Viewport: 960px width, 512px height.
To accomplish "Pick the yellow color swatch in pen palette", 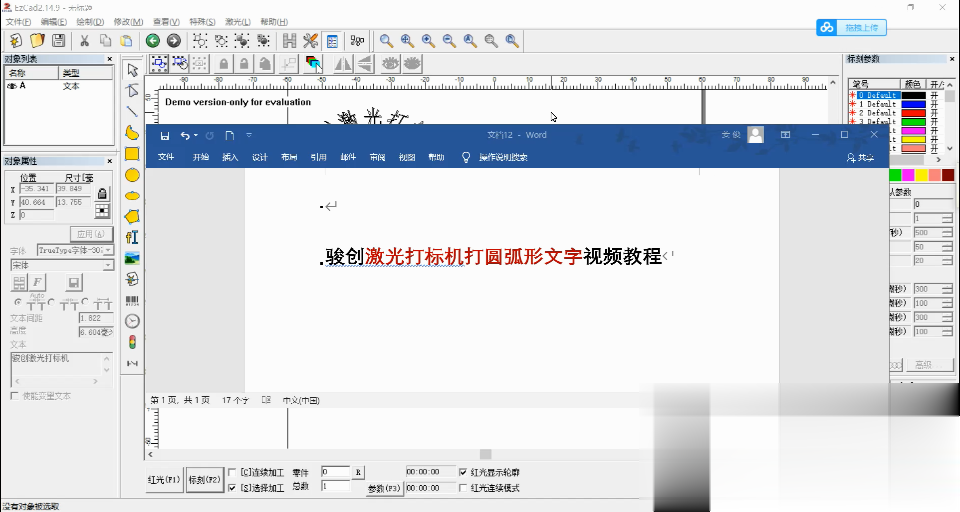I will click(x=921, y=175).
